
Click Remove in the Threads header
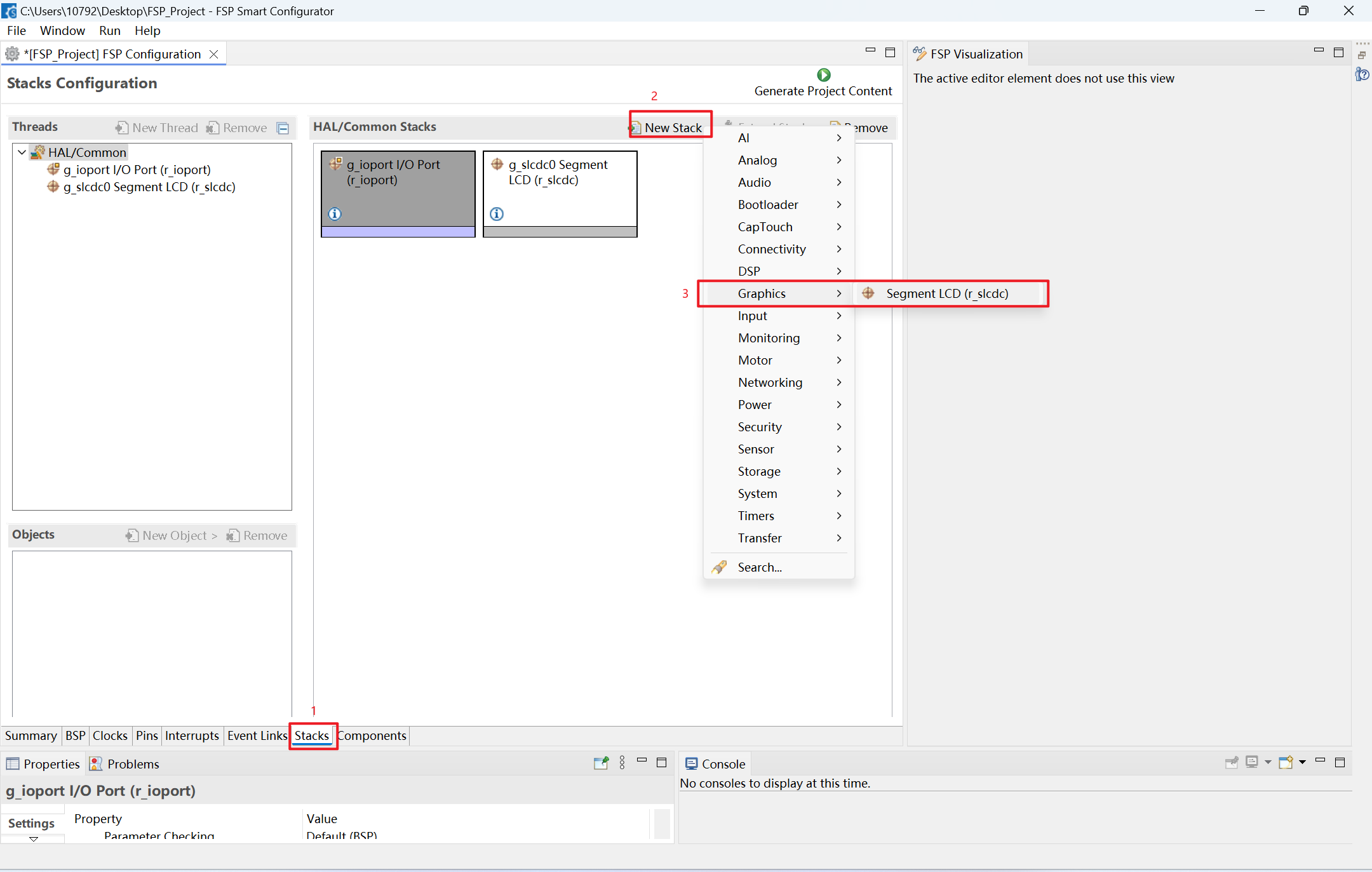[x=236, y=128]
